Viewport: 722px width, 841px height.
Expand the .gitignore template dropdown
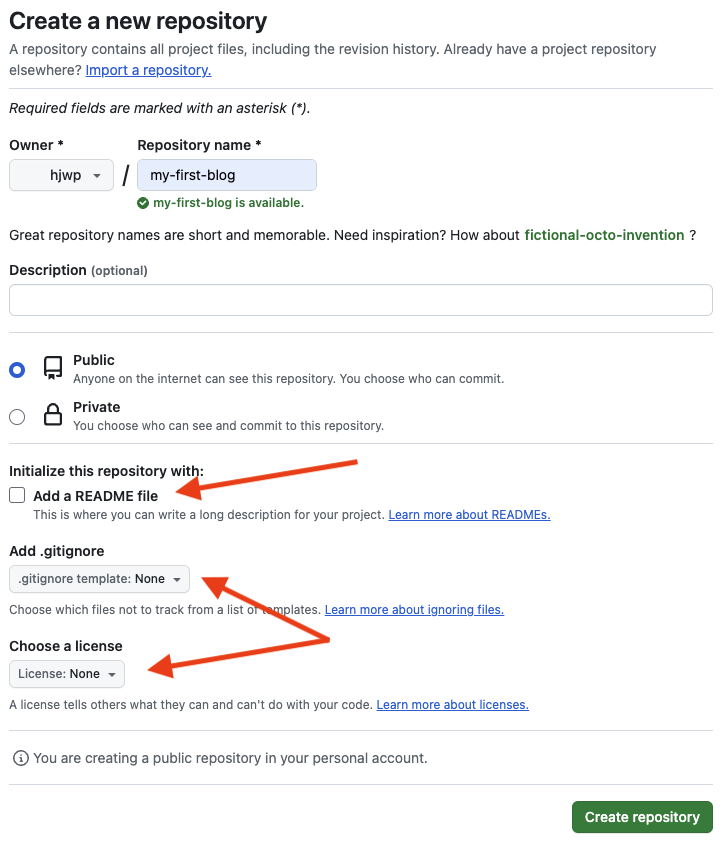point(99,579)
